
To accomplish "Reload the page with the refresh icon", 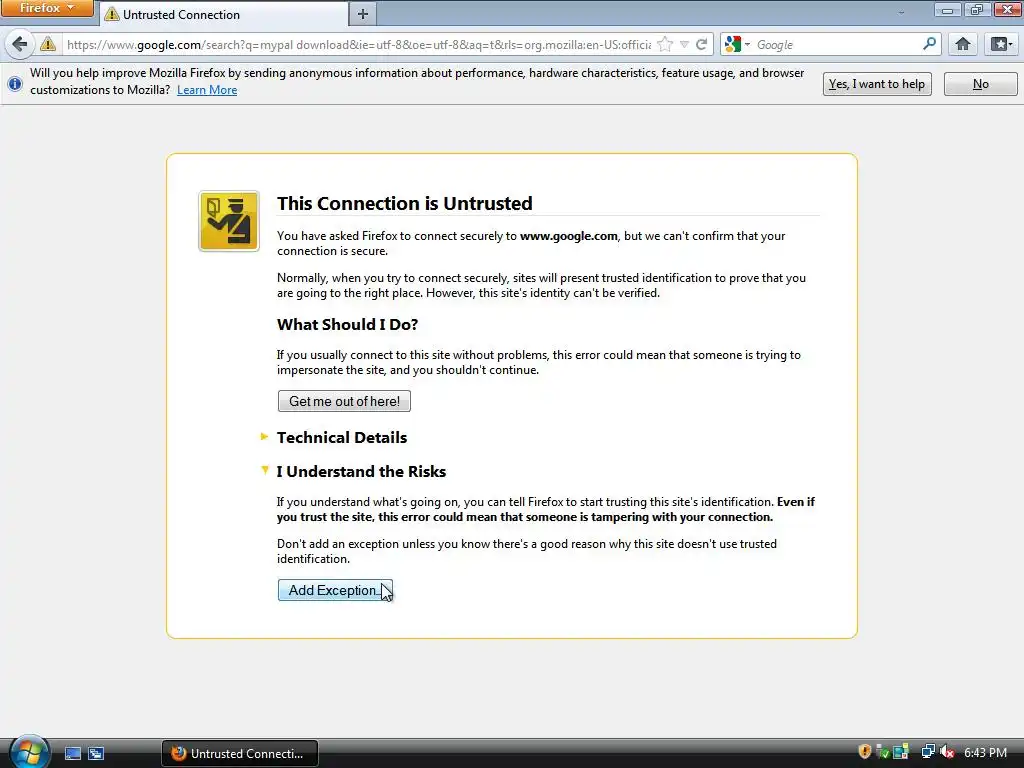I will click(701, 44).
